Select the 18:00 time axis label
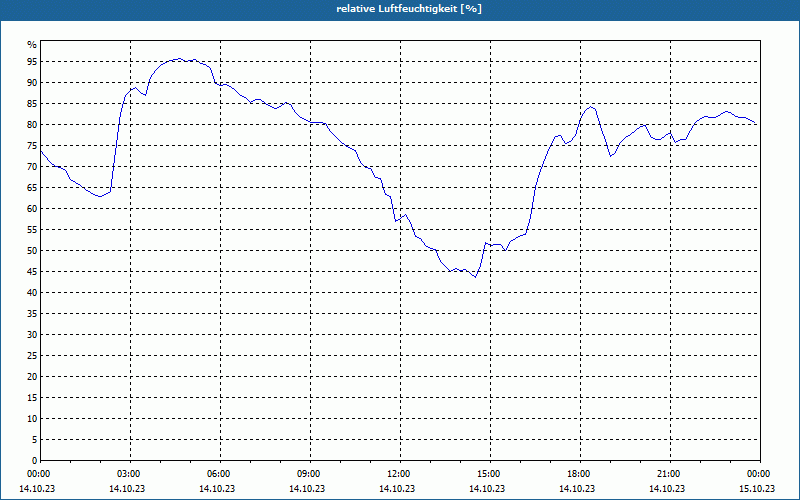800x500 pixels. 579,474
